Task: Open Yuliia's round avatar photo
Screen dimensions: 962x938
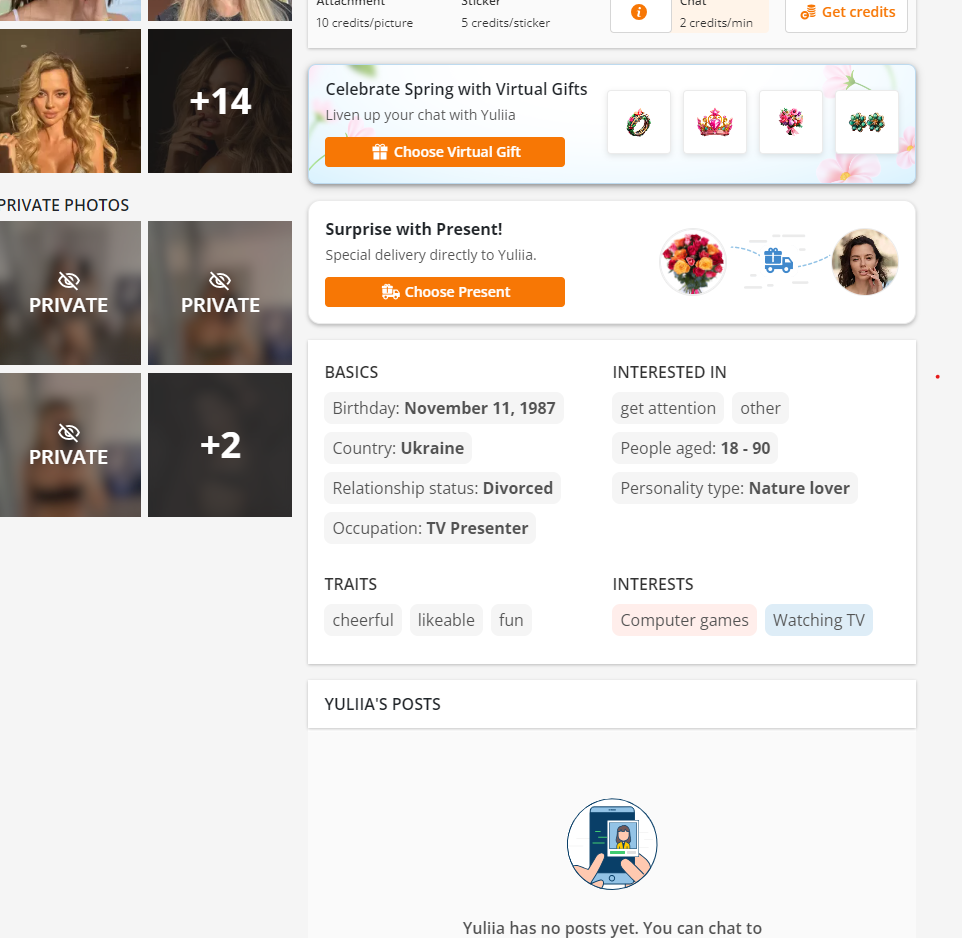Action: pos(865,262)
